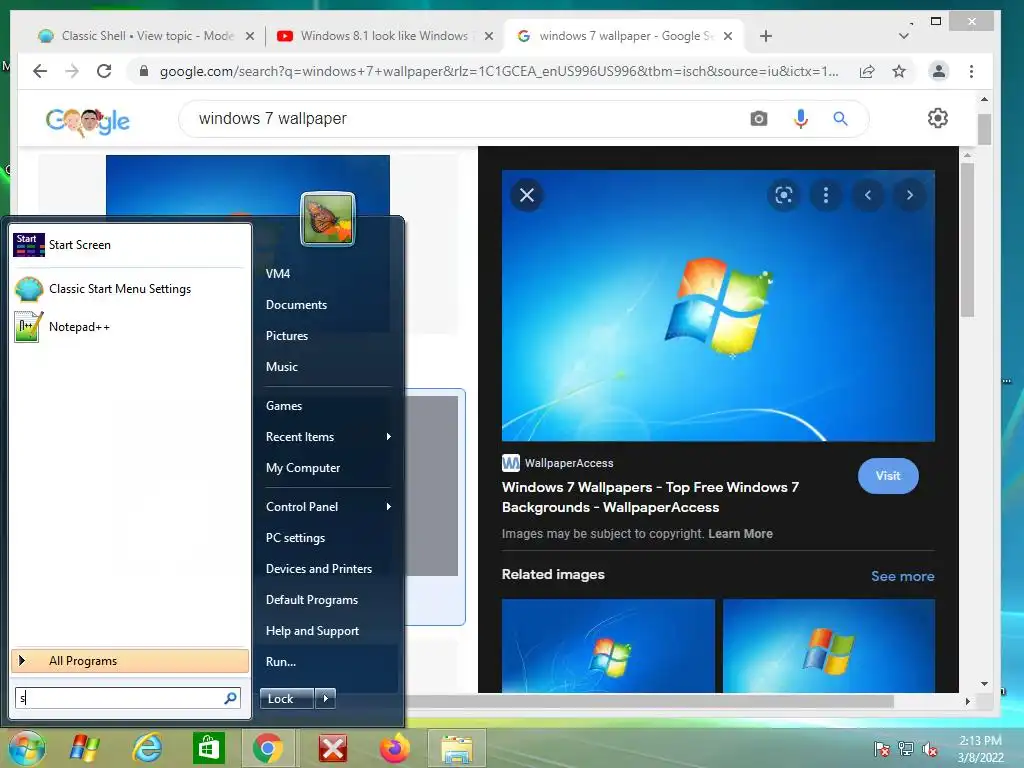1024x768 pixels.
Task: Click Learn More copyright link
Action: pos(741,534)
